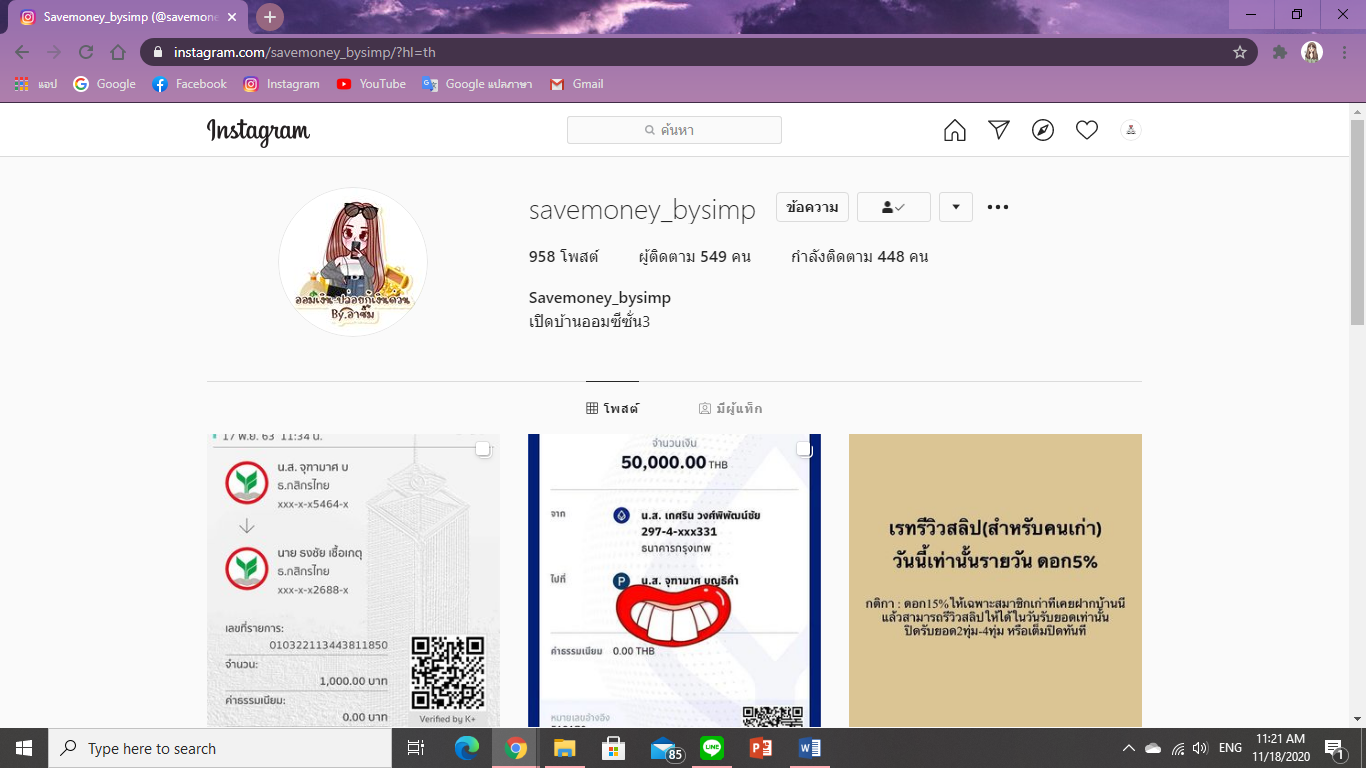The image size is (1366, 768).
Task: Open the Kasikorn 1,000.00 baht slip post
Action: point(353,580)
